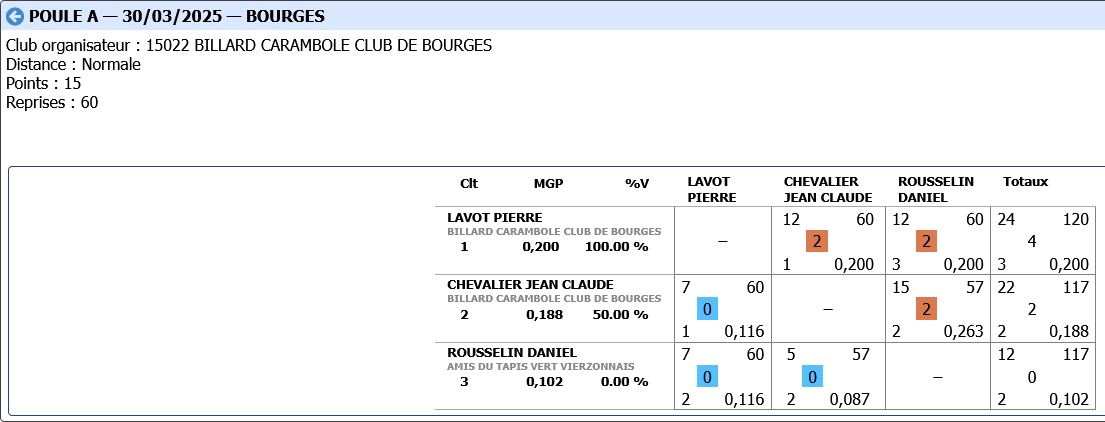Click the 22 points total for Chevalier

coord(1006,287)
